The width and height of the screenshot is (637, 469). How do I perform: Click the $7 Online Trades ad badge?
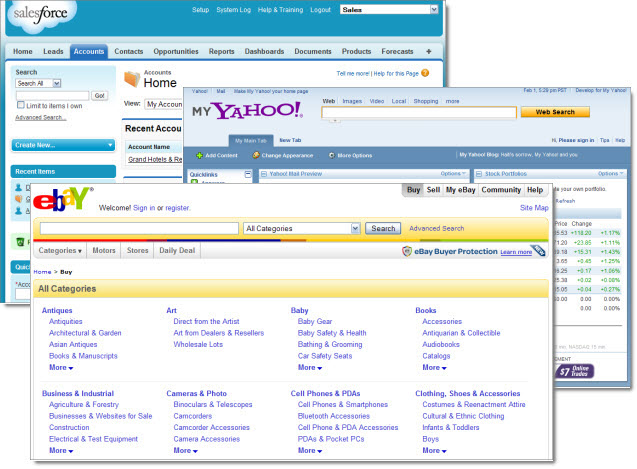[574, 371]
